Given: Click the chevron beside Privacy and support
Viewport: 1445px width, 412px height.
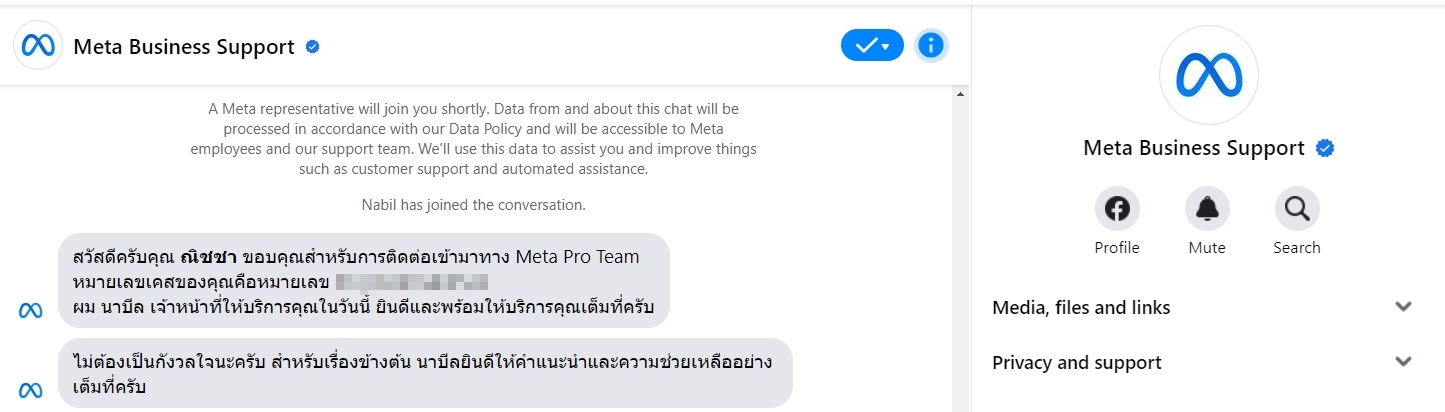Looking at the screenshot, I should click(x=1403, y=362).
